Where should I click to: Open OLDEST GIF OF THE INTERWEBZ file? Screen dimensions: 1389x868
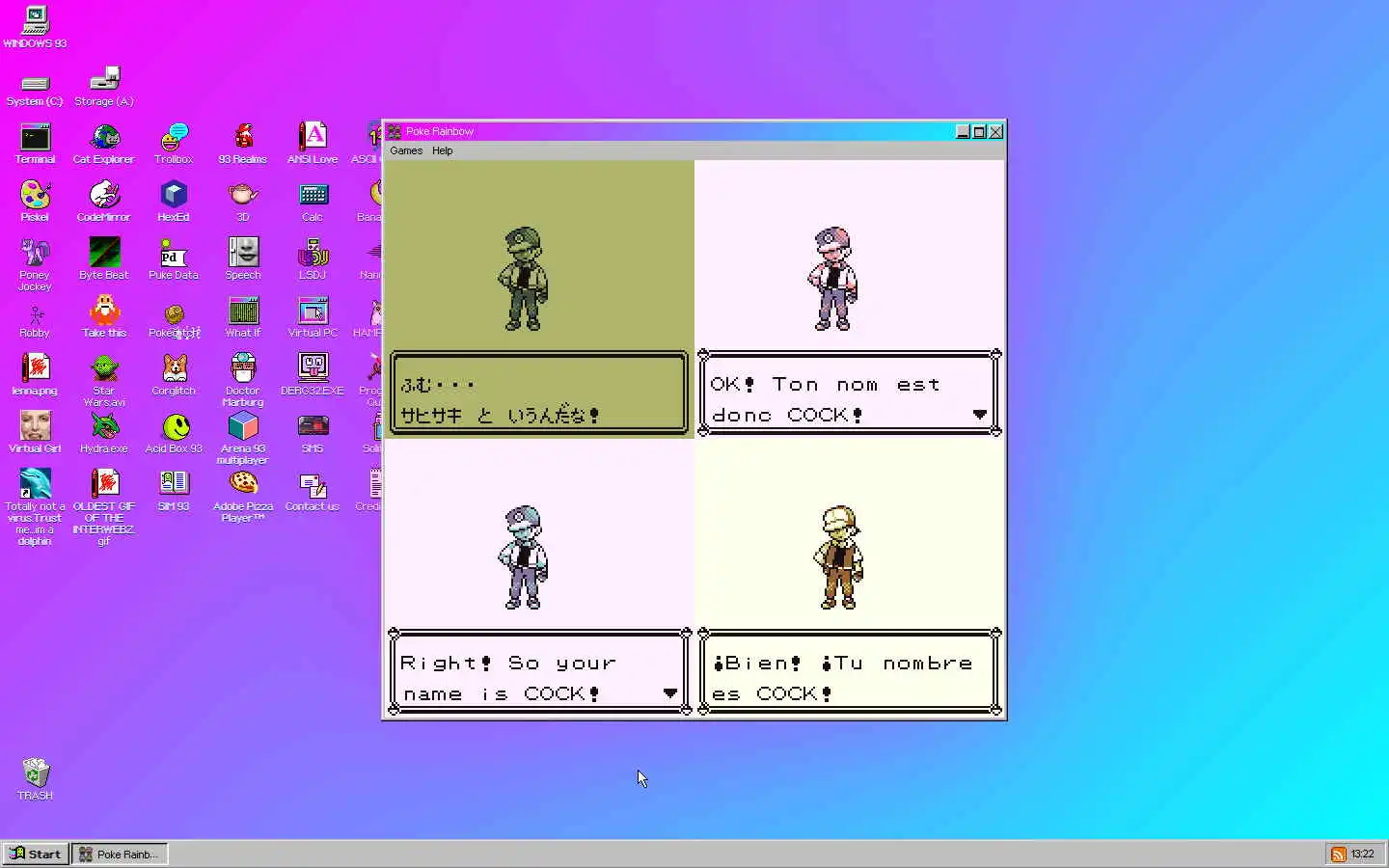point(104,508)
